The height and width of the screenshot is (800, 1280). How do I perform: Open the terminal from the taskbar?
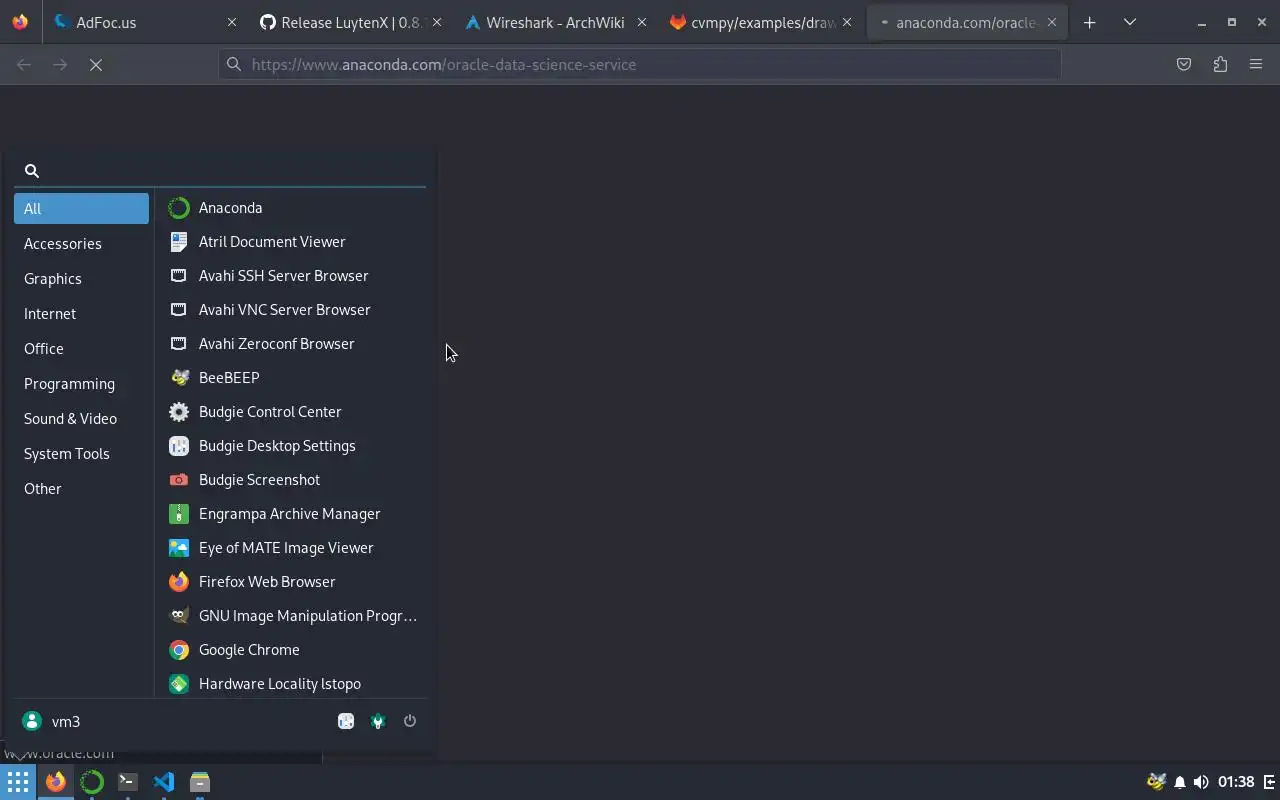pos(128,782)
